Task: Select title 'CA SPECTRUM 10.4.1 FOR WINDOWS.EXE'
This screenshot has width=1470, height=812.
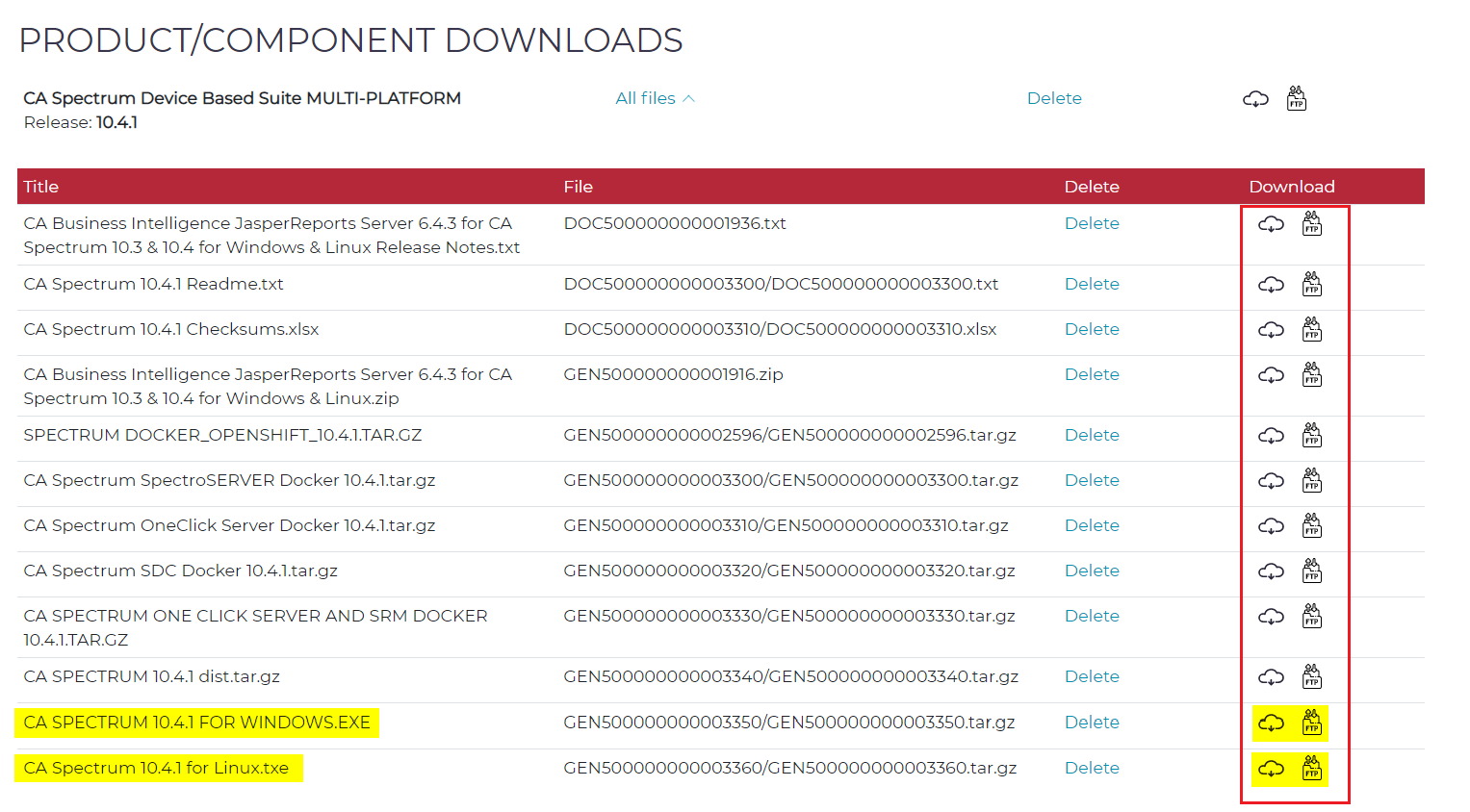Action: tap(197, 723)
